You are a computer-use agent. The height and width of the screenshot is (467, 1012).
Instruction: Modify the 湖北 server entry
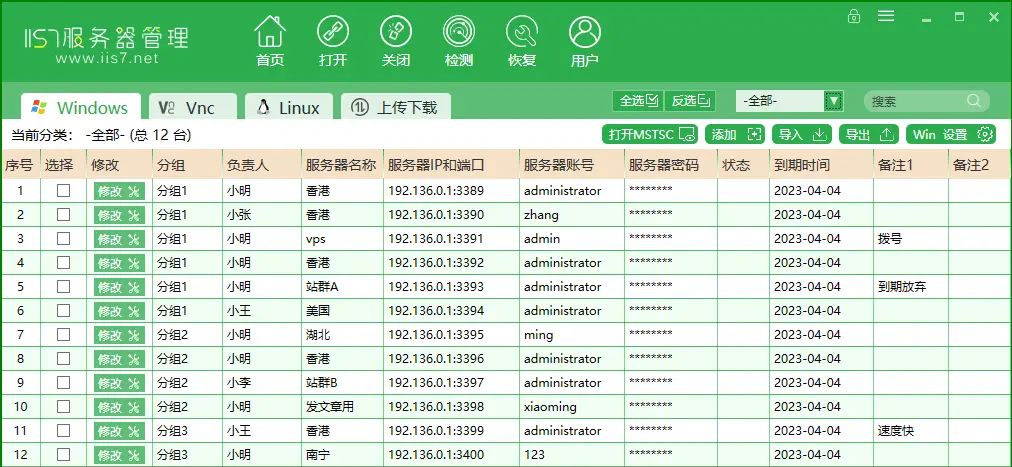[x=119, y=335]
